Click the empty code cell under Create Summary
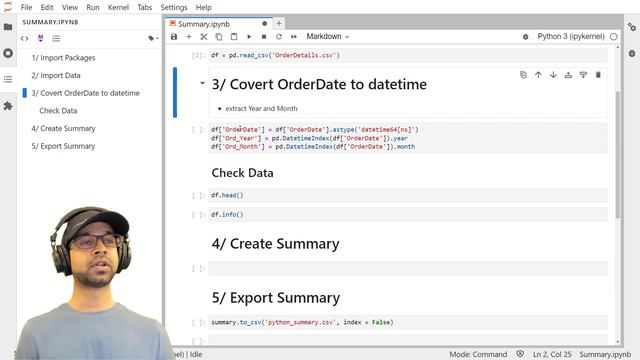Image resolution: width=640 pixels, height=360 pixels. pyautogui.click(x=408, y=269)
